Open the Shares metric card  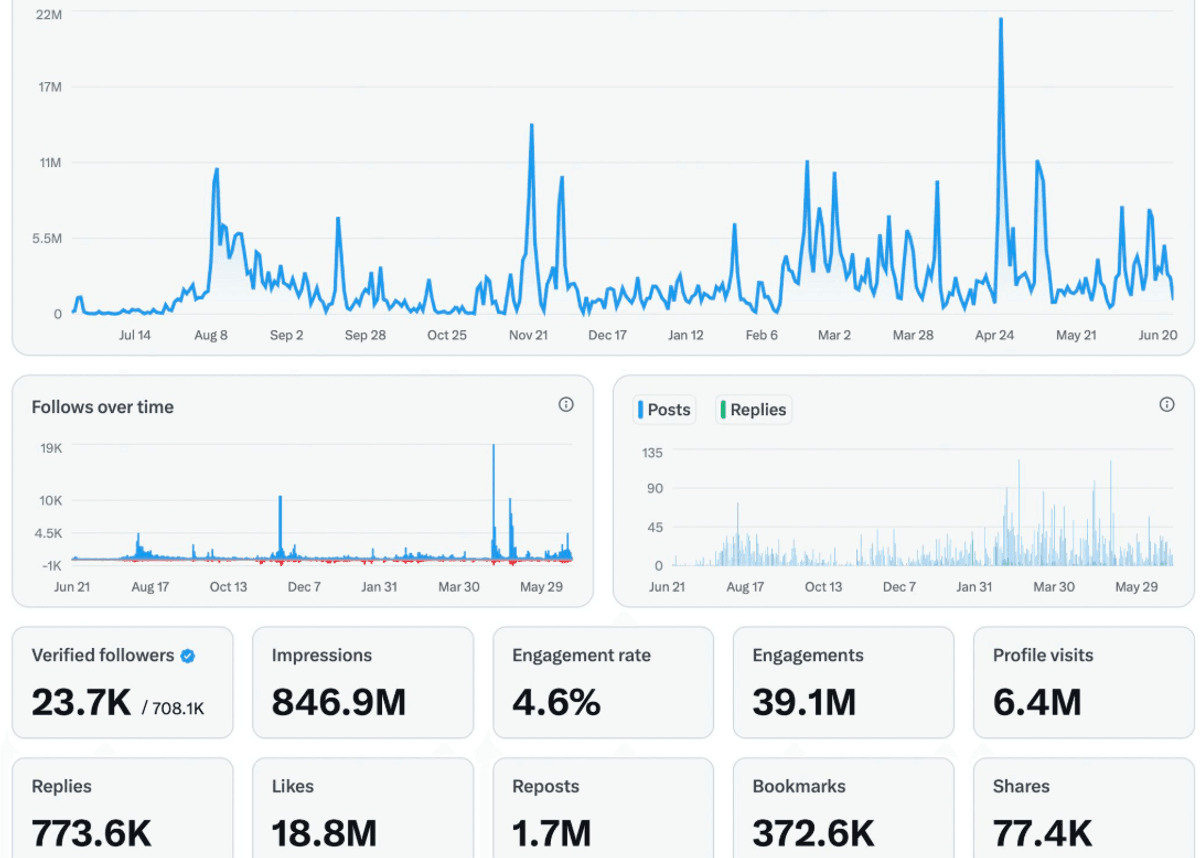click(x=1083, y=808)
